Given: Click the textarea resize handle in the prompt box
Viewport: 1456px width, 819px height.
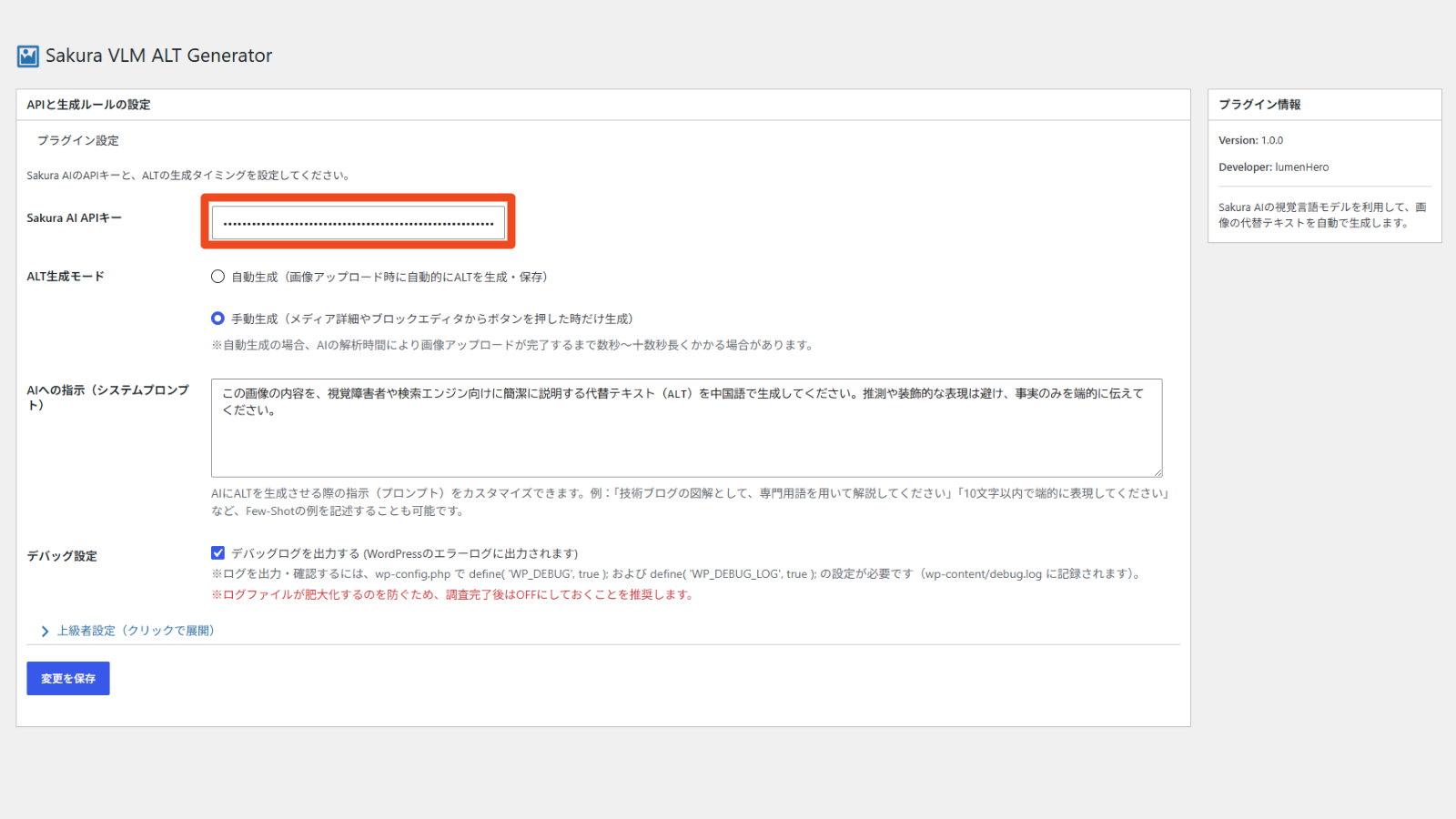Looking at the screenshot, I should click(1158, 471).
